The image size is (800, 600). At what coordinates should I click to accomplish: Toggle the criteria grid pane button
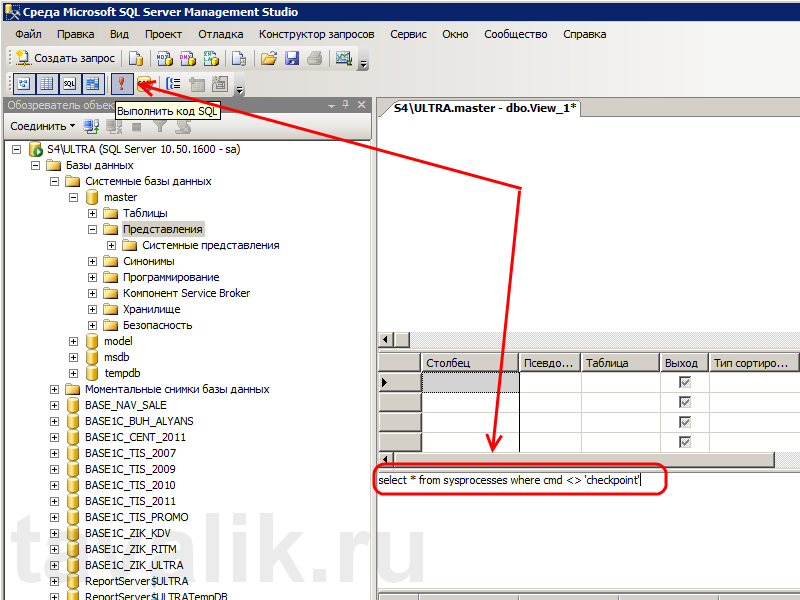tap(47, 84)
